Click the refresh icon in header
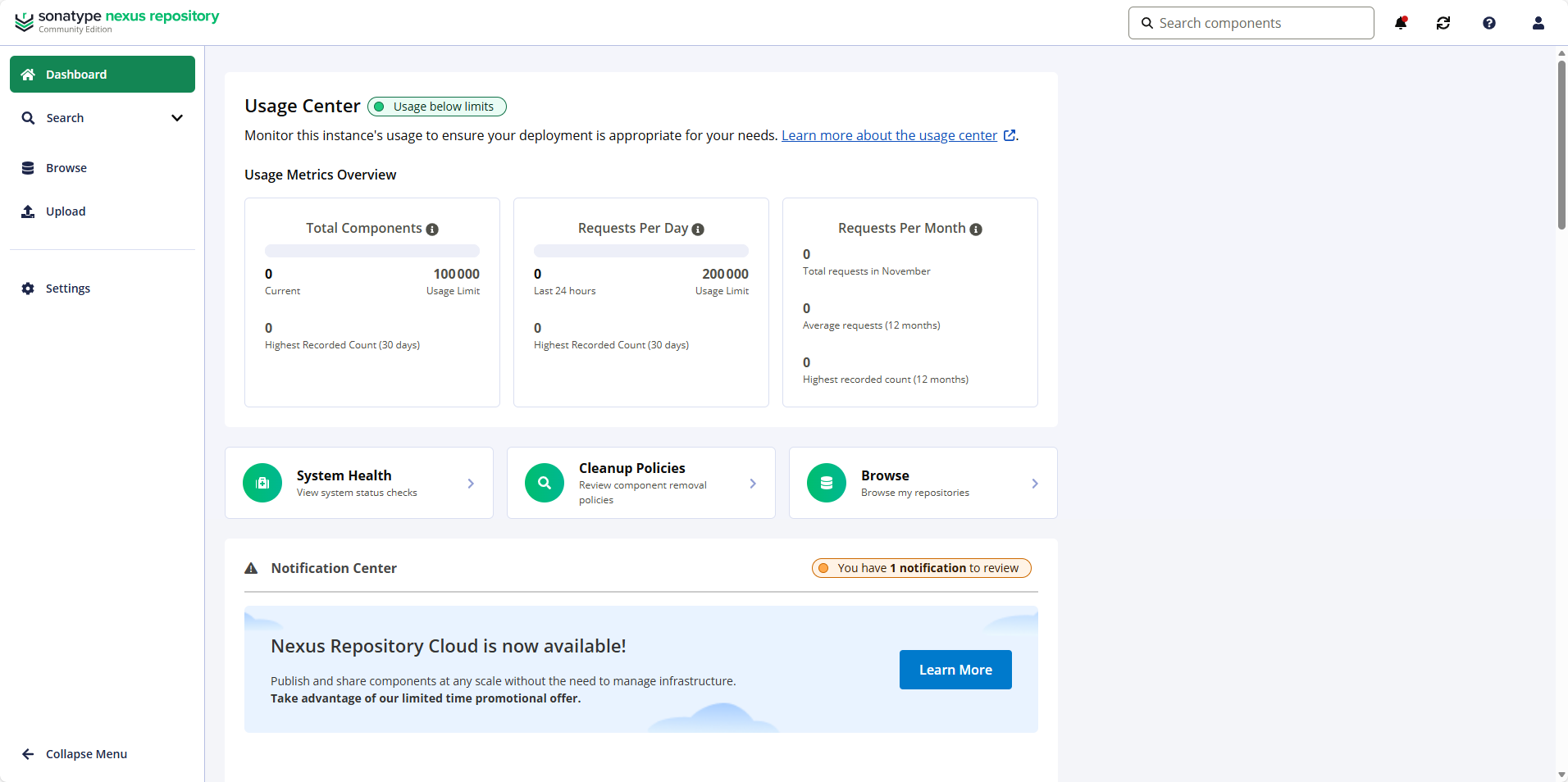The image size is (1568, 782). point(1443,23)
